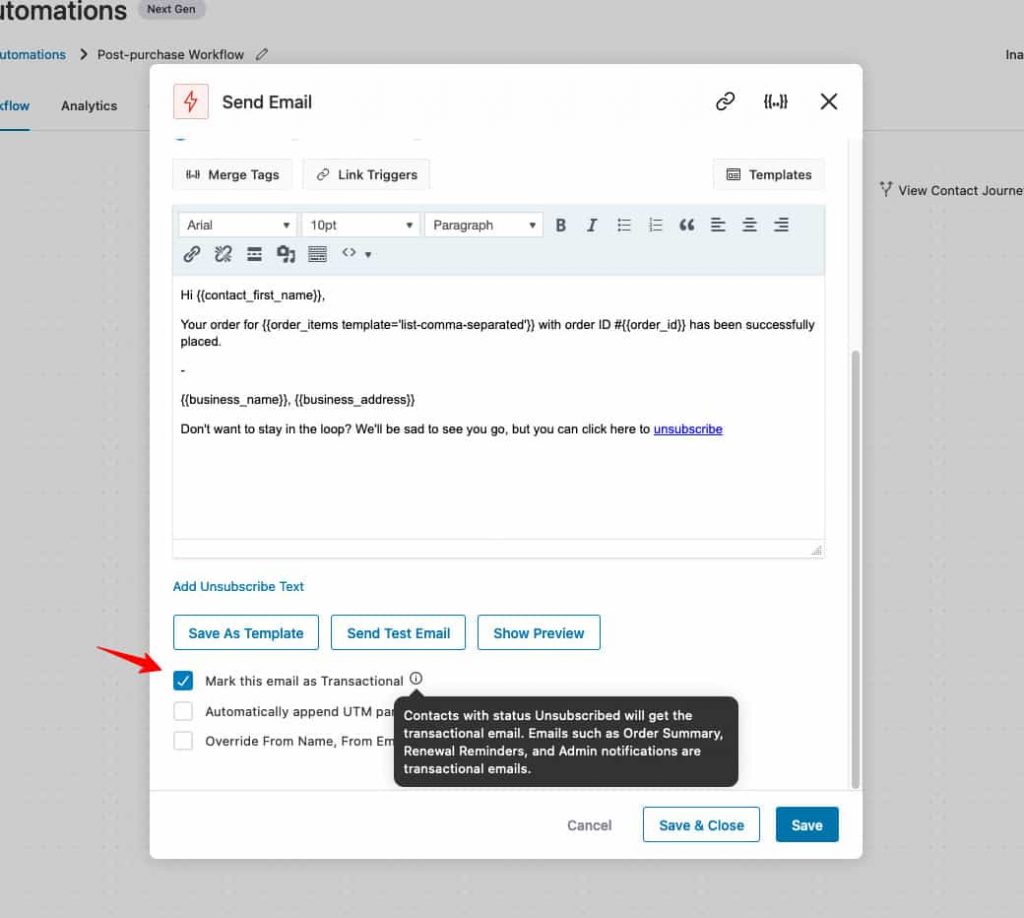Image resolution: width=1024 pixels, height=918 pixels.
Task: Edit the Post-purchase Workflow name pencil icon
Action: [x=262, y=54]
